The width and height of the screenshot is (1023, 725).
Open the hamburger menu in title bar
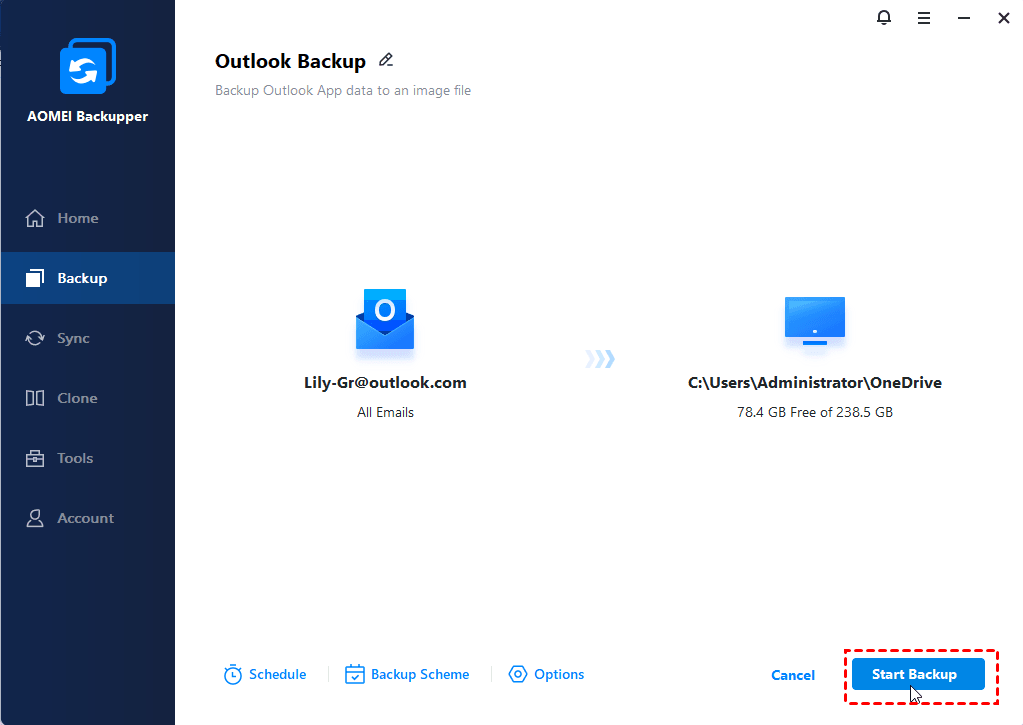pos(924,18)
